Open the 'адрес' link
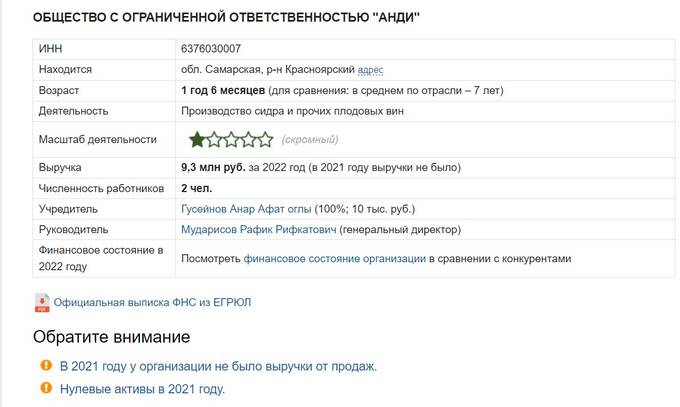Image resolution: width=680 pixels, height=407 pixels. 370,70
